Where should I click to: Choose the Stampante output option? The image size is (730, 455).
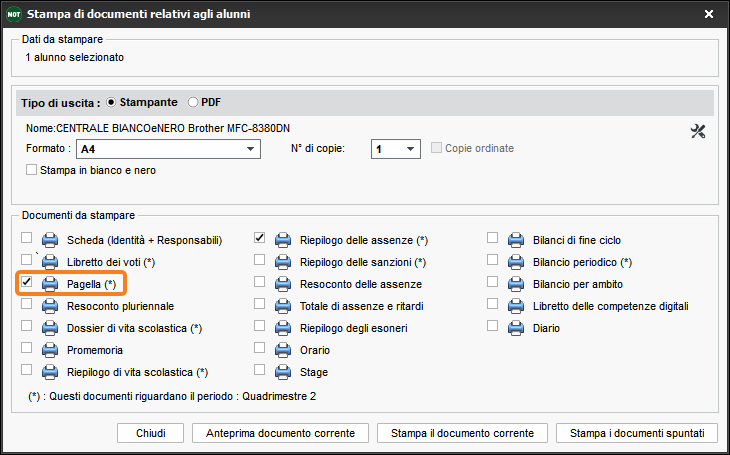111,102
